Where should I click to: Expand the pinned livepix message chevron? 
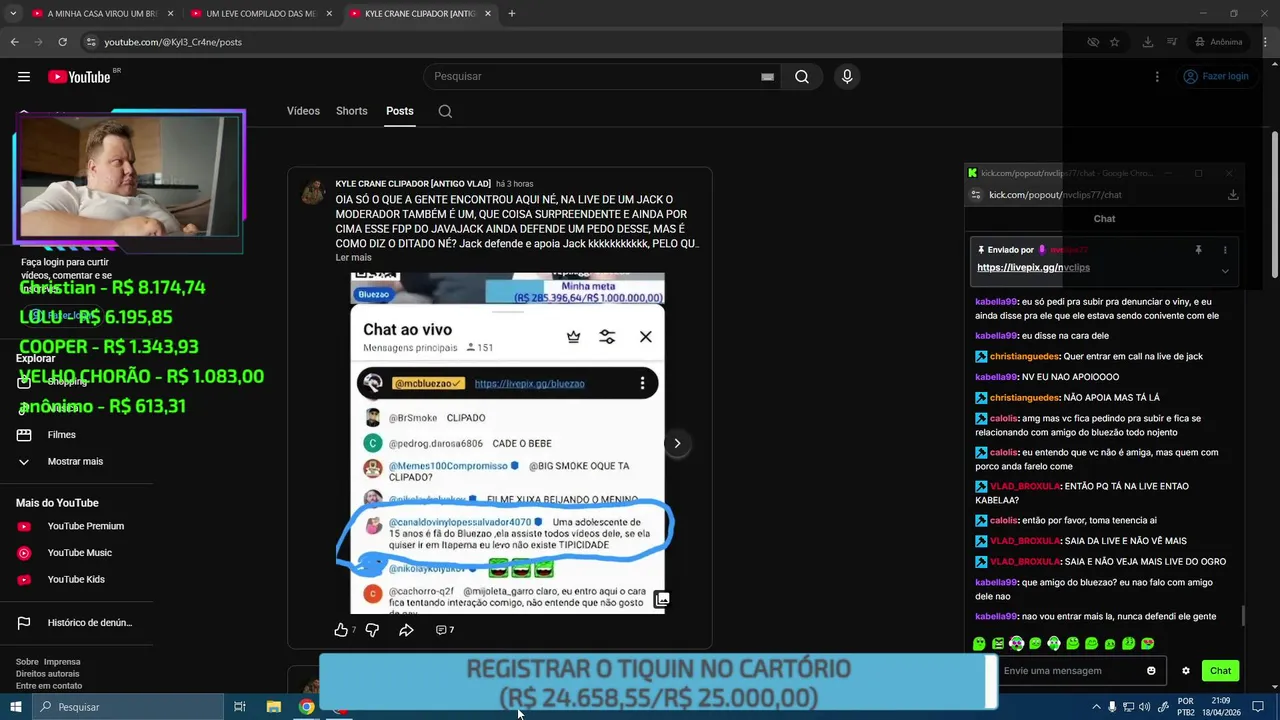point(1225,270)
